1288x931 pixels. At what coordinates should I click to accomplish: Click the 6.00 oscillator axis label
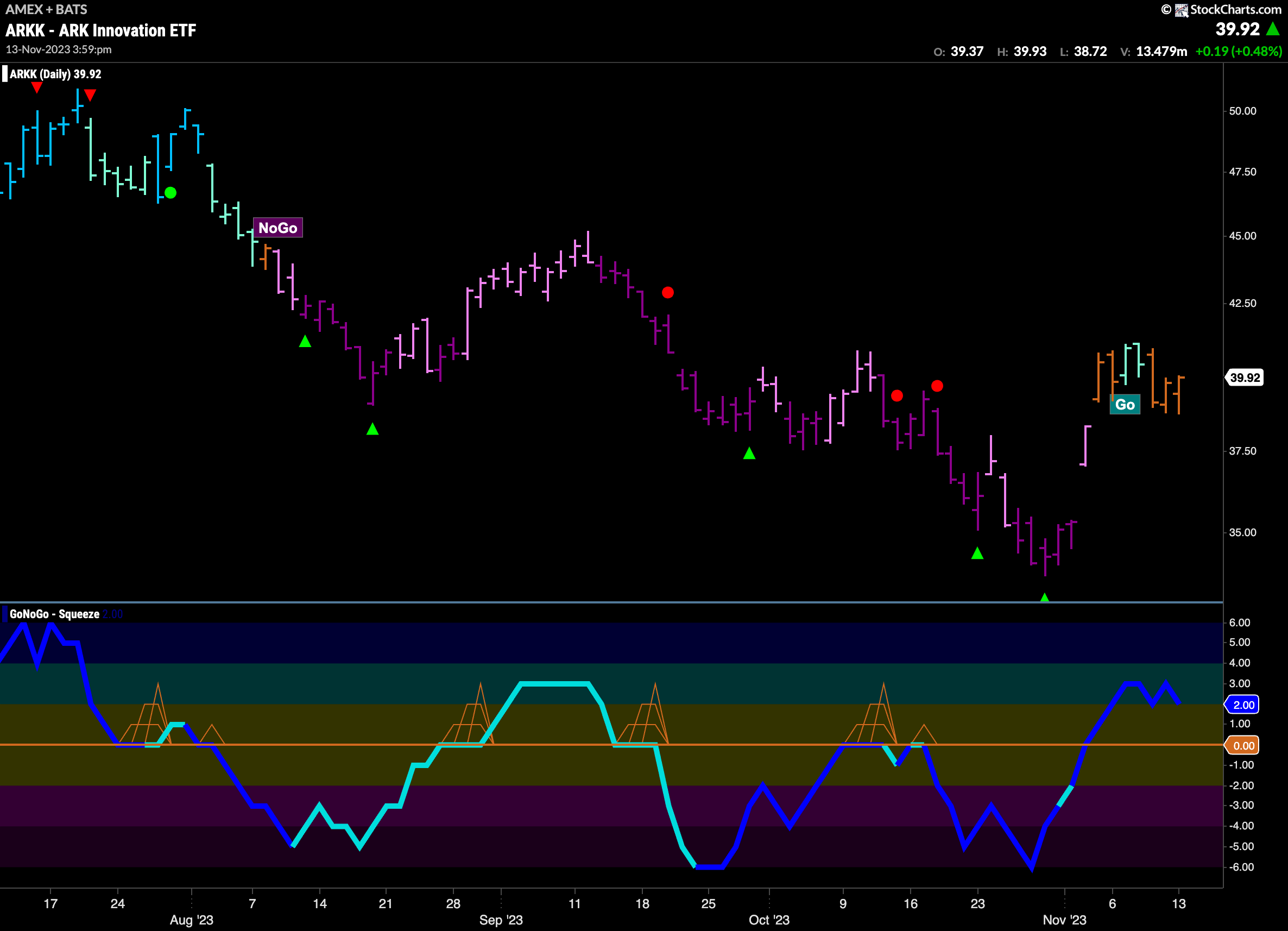[x=1240, y=622]
